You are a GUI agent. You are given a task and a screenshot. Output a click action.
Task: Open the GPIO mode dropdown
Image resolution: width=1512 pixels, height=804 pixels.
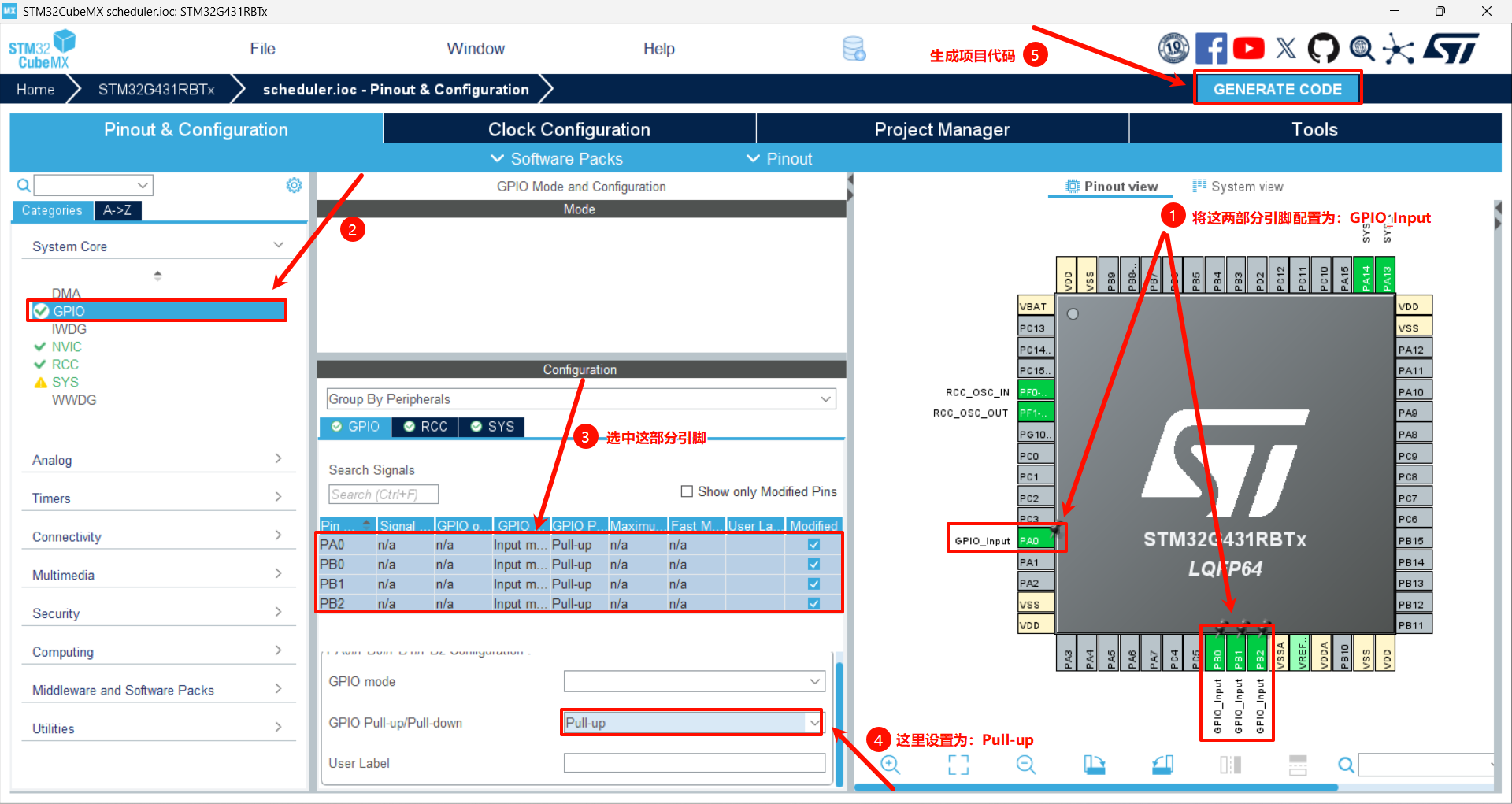coord(694,681)
